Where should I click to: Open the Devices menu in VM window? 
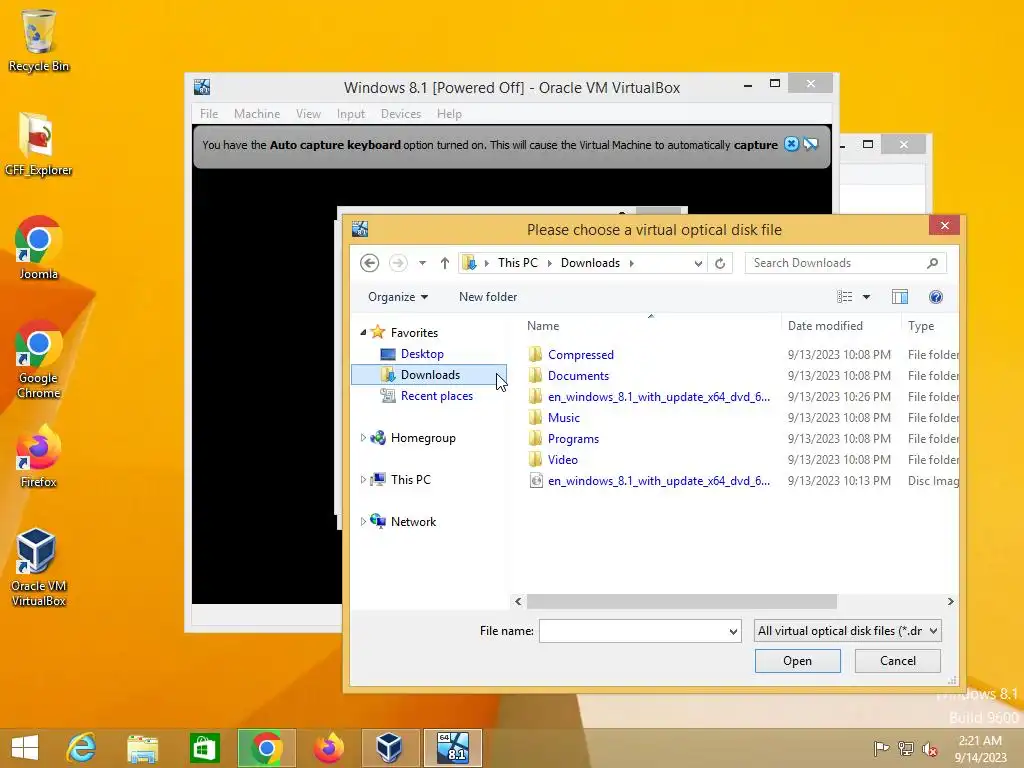click(401, 114)
